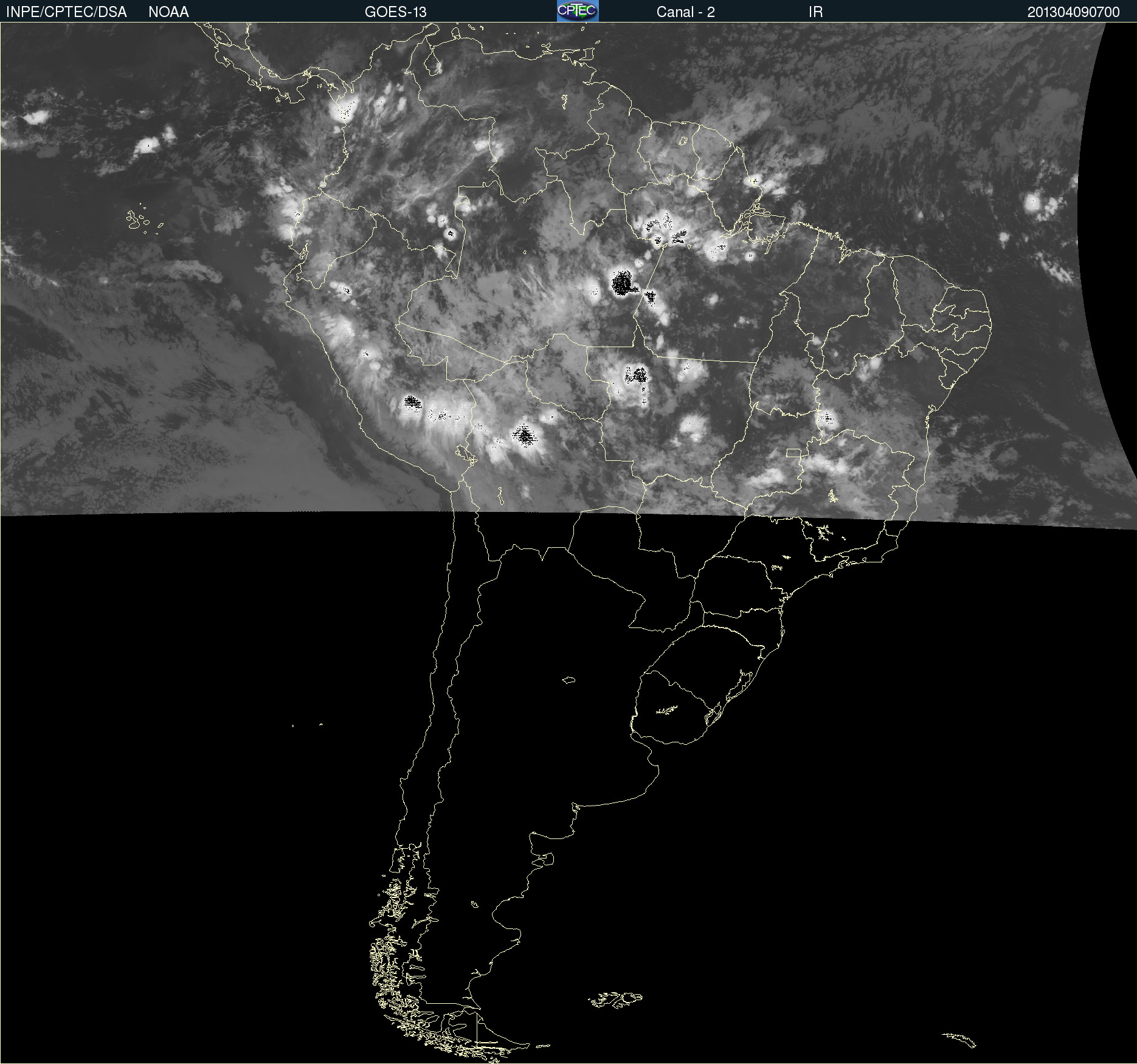Click the 201304090700 timestamp
This screenshot has height=1064, width=1137.
coord(1073,12)
